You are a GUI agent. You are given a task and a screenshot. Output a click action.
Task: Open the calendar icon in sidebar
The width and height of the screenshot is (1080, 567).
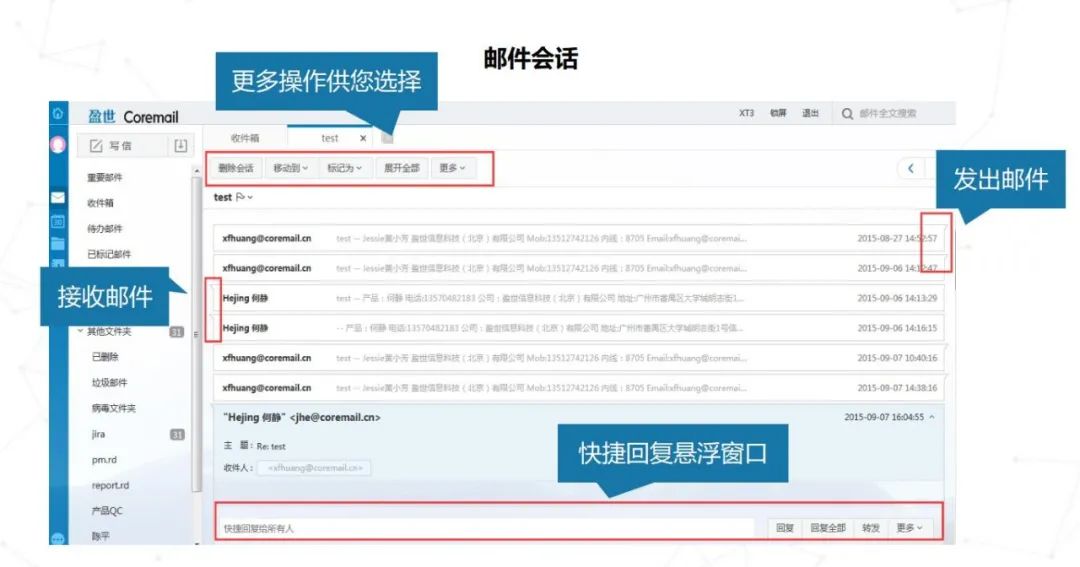pos(58,221)
